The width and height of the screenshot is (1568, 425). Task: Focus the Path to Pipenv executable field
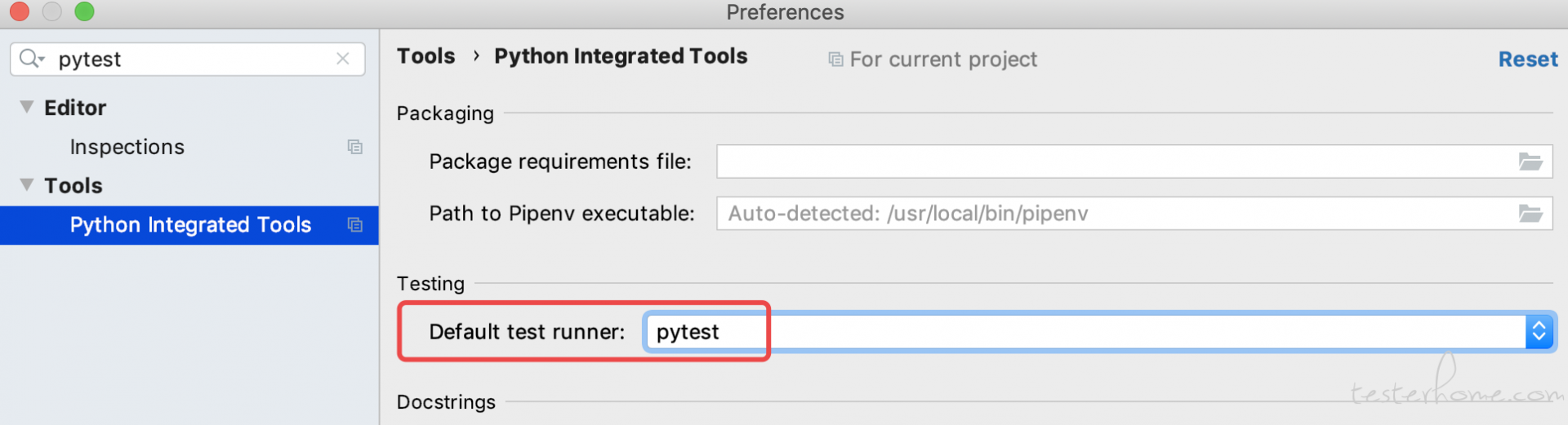[1111, 214]
